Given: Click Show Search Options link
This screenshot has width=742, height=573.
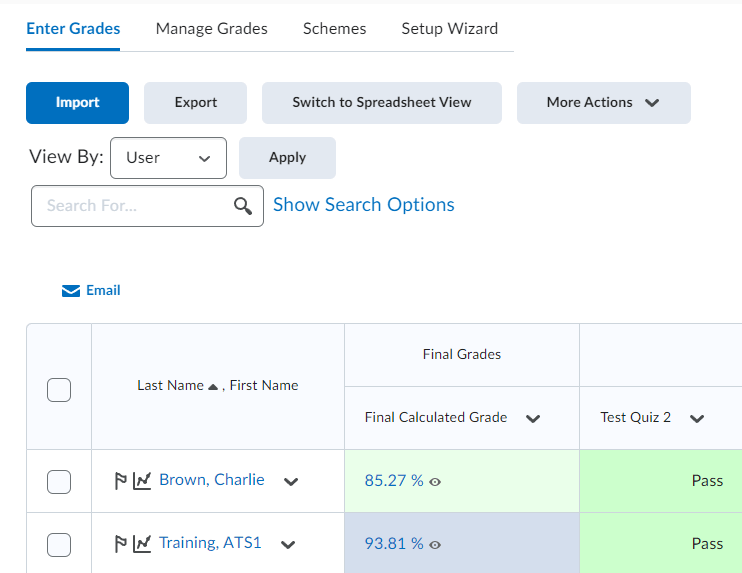Looking at the screenshot, I should [x=363, y=205].
